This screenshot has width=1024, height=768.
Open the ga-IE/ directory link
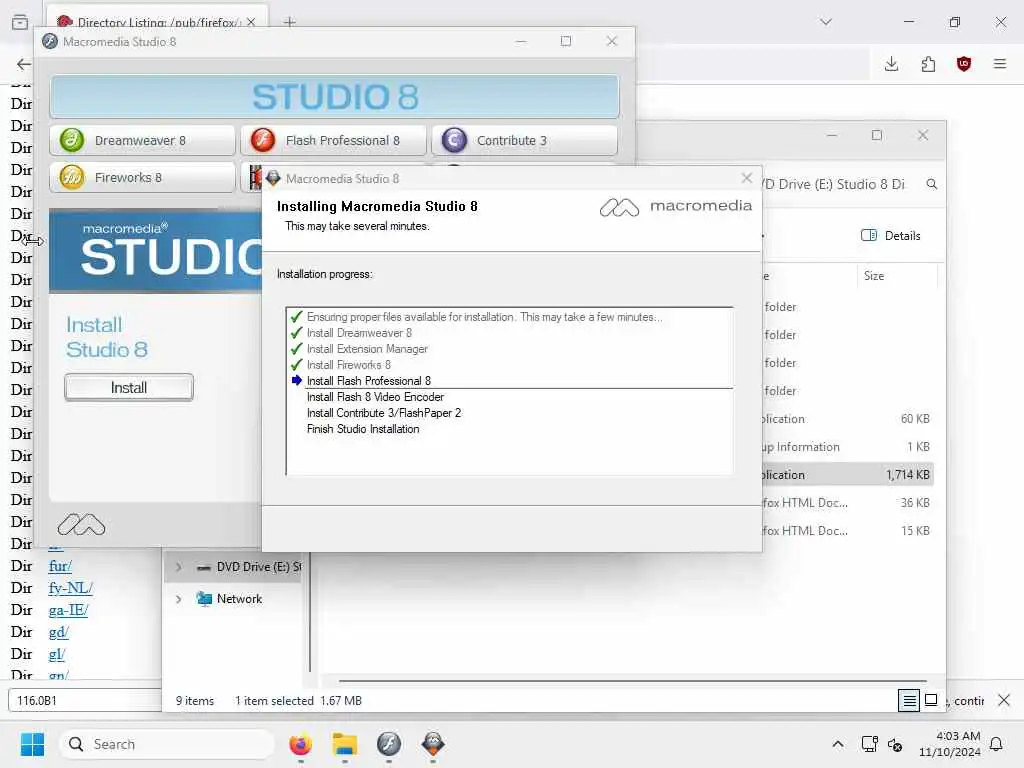pyautogui.click(x=68, y=610)
